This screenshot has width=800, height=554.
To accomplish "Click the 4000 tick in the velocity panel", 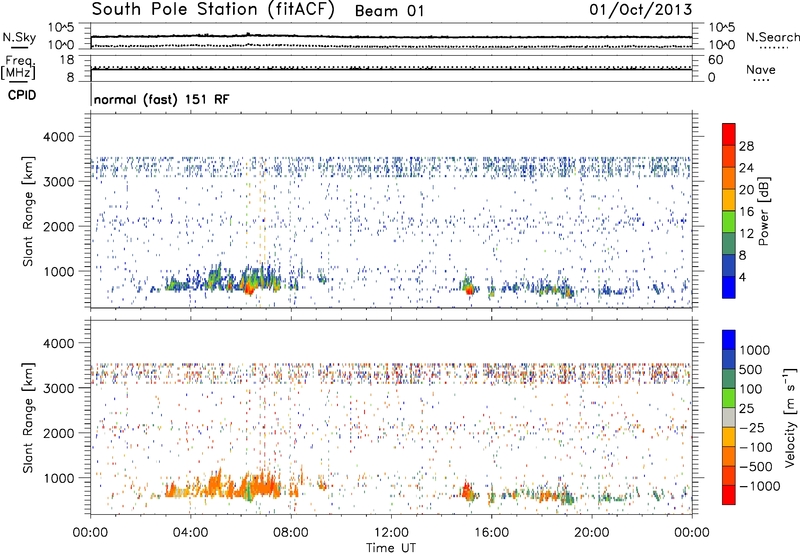I will pyautogui.click(x=58, y=343).
